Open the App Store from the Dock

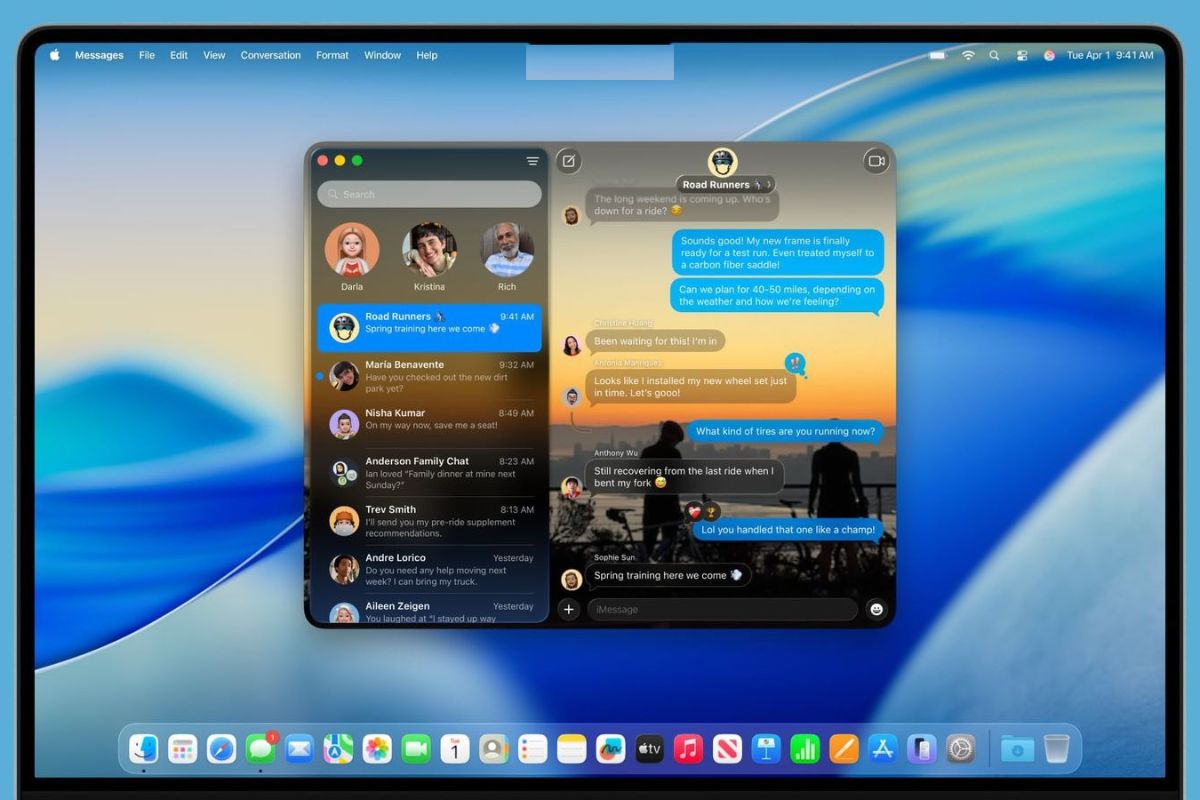click(x=883, y=748)
